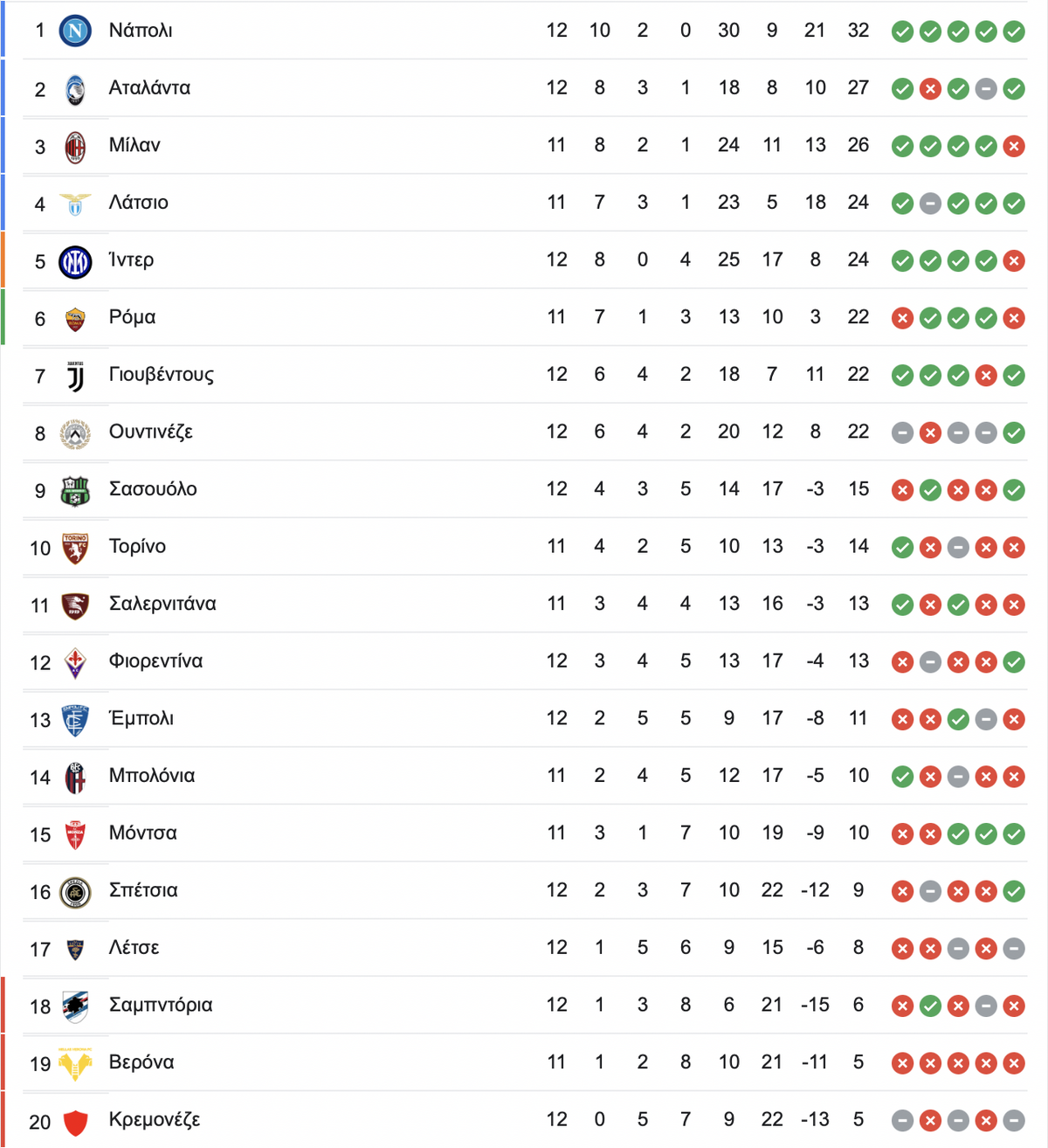The height and width of the screenshot is (1148, 1048).
Task: Click the Cremonese red shield icon
Action: click(75, 1122)
